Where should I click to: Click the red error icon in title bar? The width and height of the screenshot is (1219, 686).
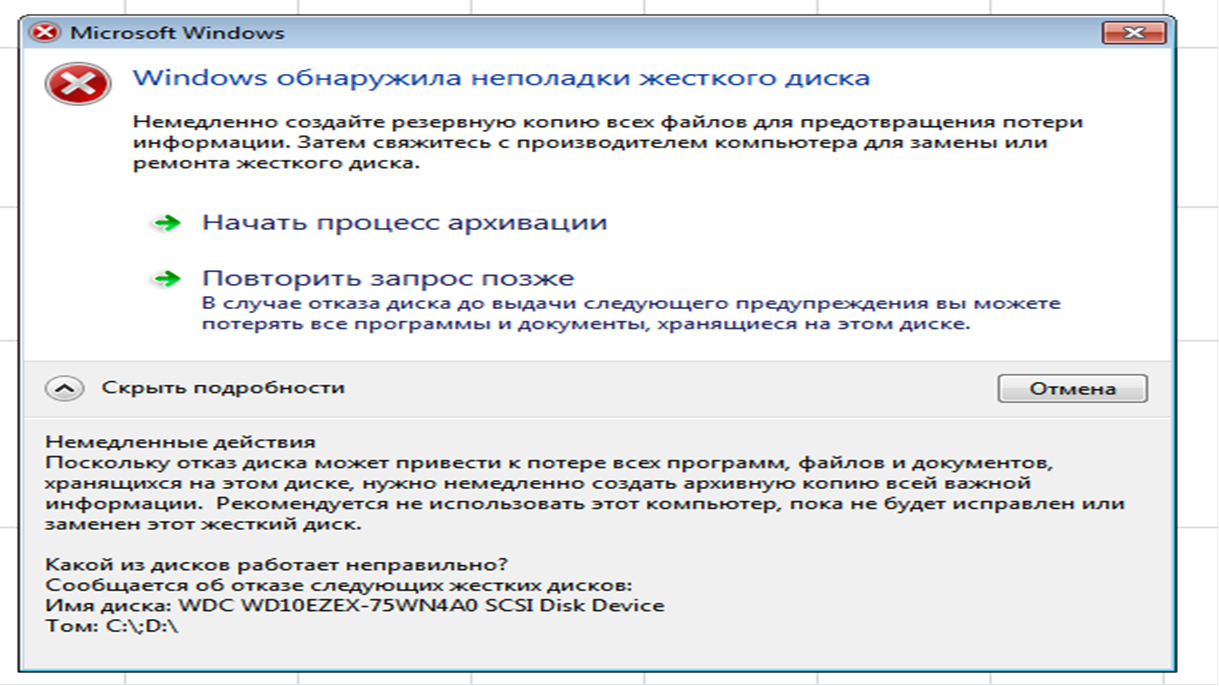click(44, 33)
